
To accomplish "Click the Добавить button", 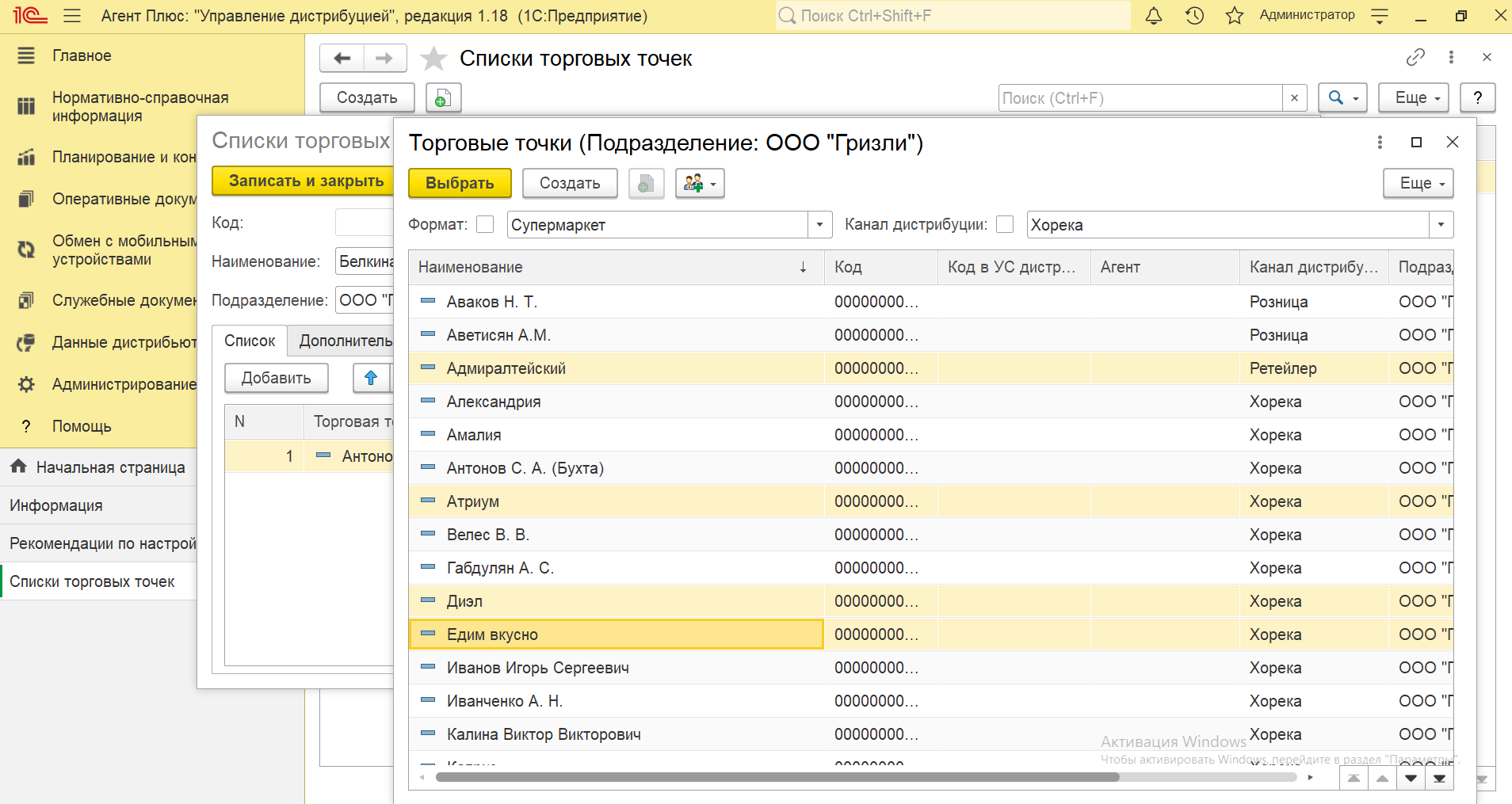I will (x=276, y=378).
